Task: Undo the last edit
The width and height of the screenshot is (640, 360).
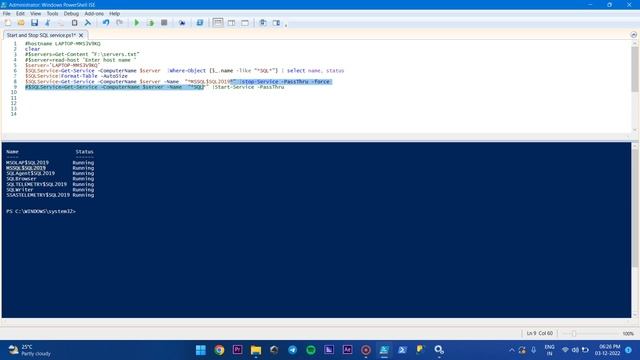Action: tap(106, 23)
